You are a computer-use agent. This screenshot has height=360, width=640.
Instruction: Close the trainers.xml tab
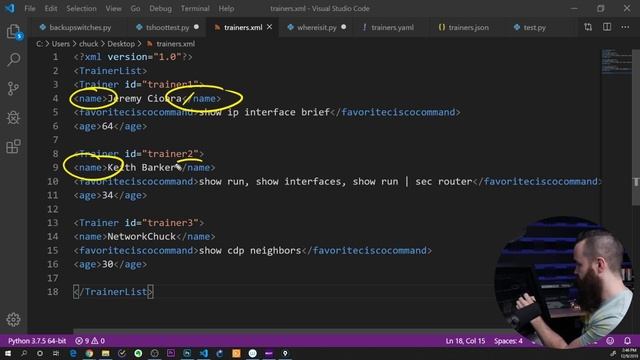[269, 27]
